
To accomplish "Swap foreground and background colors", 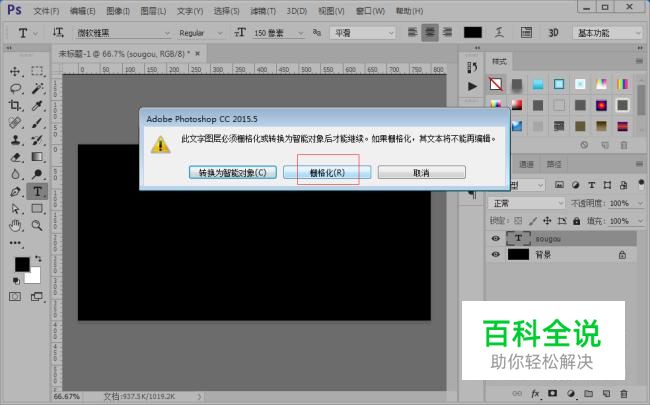I will (38, 259).
